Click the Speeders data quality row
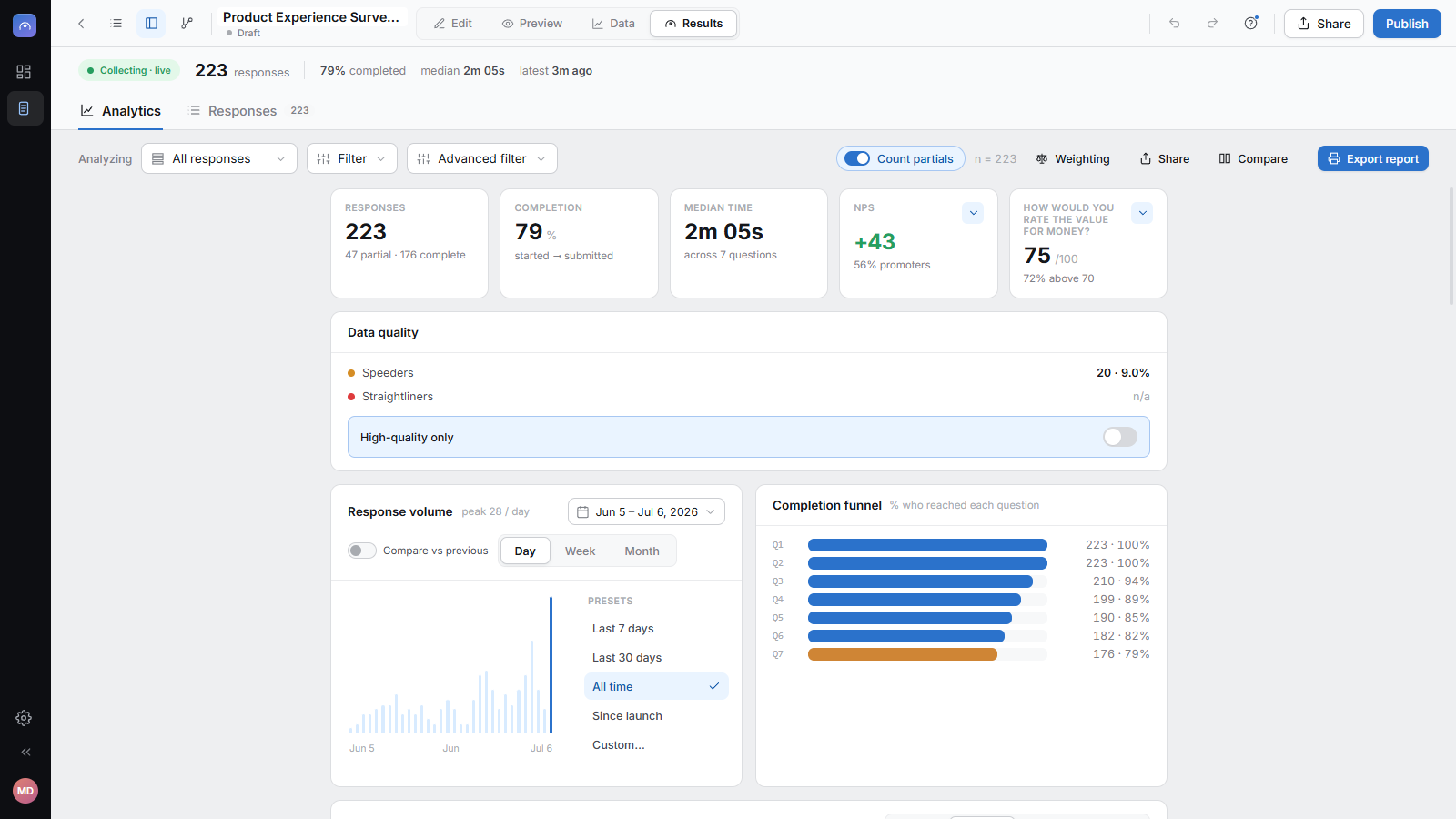 coord(748,373)
